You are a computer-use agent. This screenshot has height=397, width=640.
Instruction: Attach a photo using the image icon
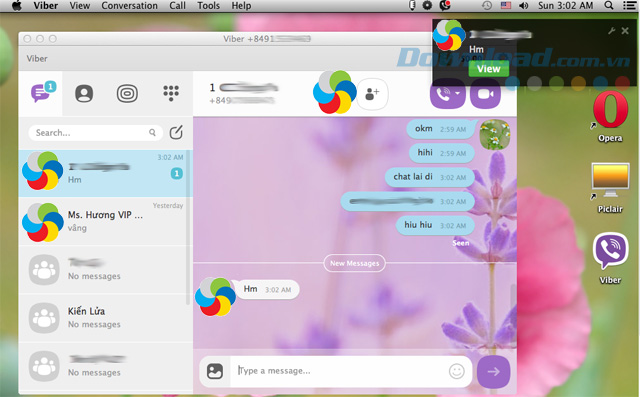click(x=215, y=371)
